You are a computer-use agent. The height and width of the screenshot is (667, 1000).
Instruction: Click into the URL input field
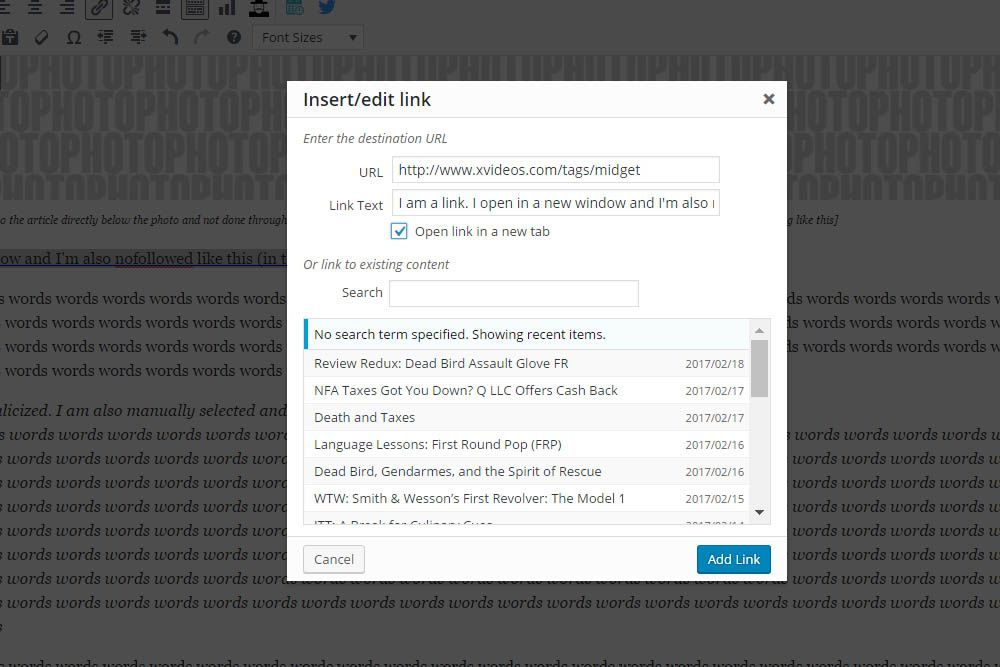(x=555, y=170)
